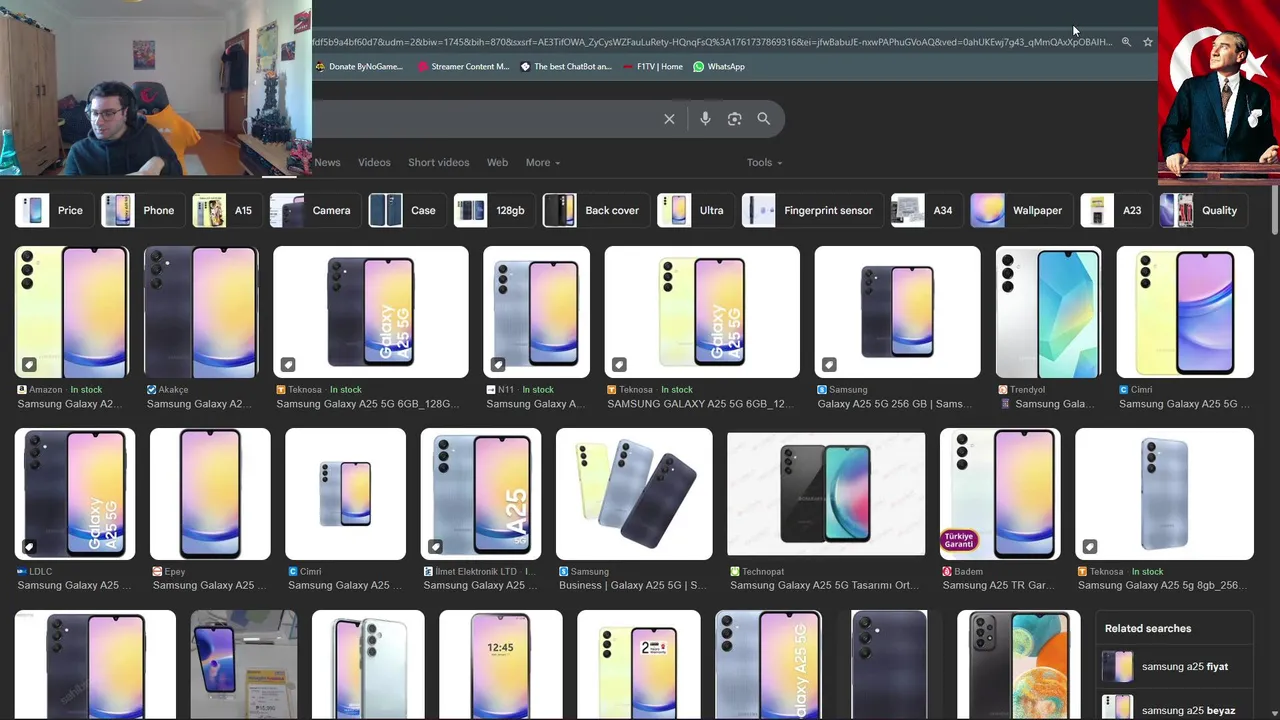Open Teknosa A25 5g 8gb_256 link
This screenshot has width=1280, height=720.
click(1161, 585)
